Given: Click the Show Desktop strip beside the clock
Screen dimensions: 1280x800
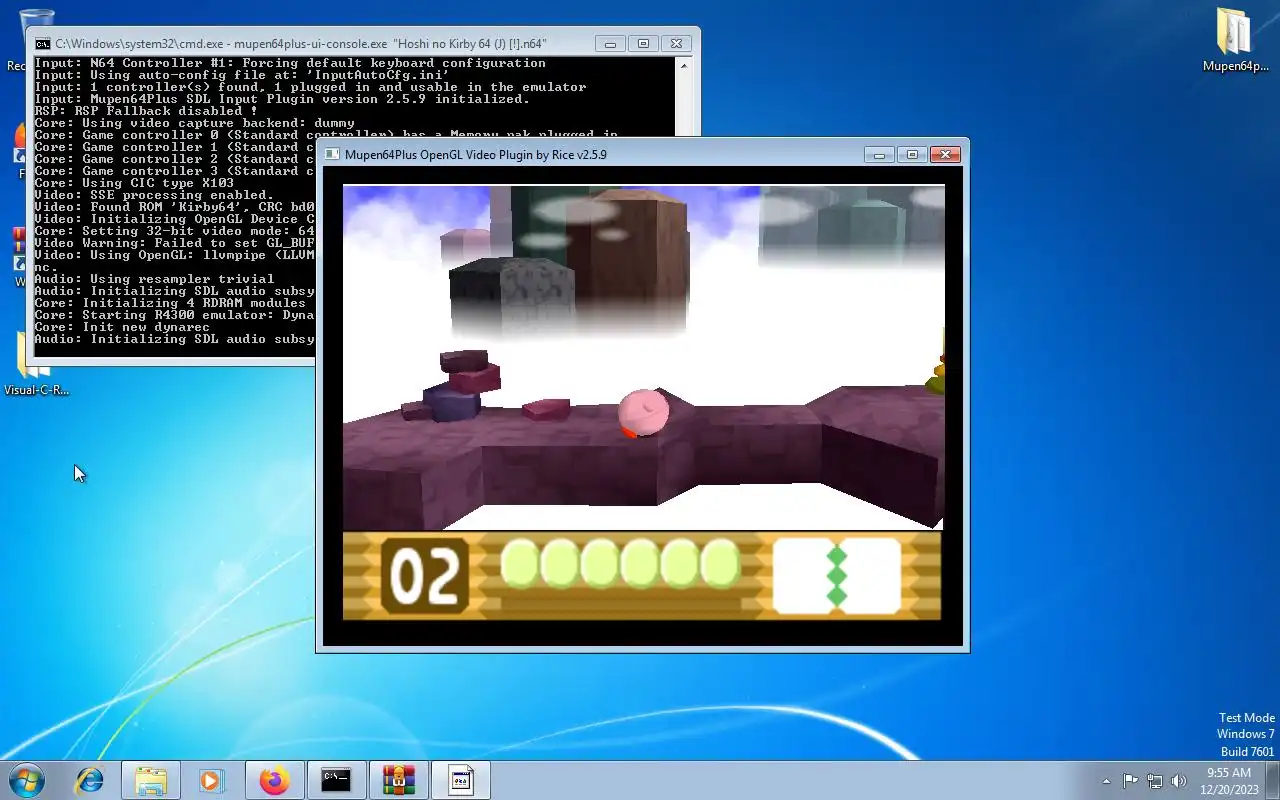Looking at the screenshot, I should click(1272, 781).
